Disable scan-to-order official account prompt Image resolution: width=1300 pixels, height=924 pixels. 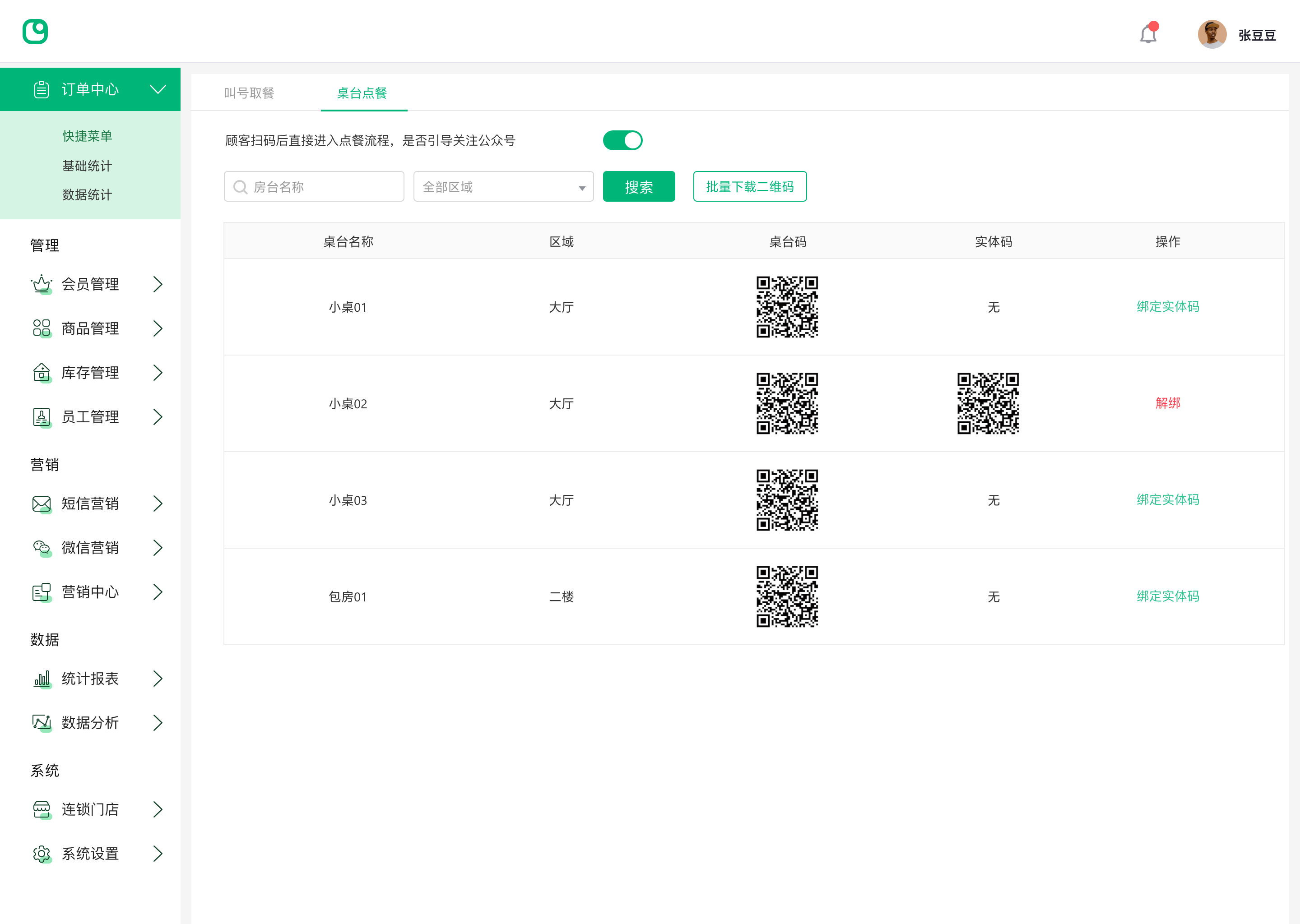click(622, 140)
